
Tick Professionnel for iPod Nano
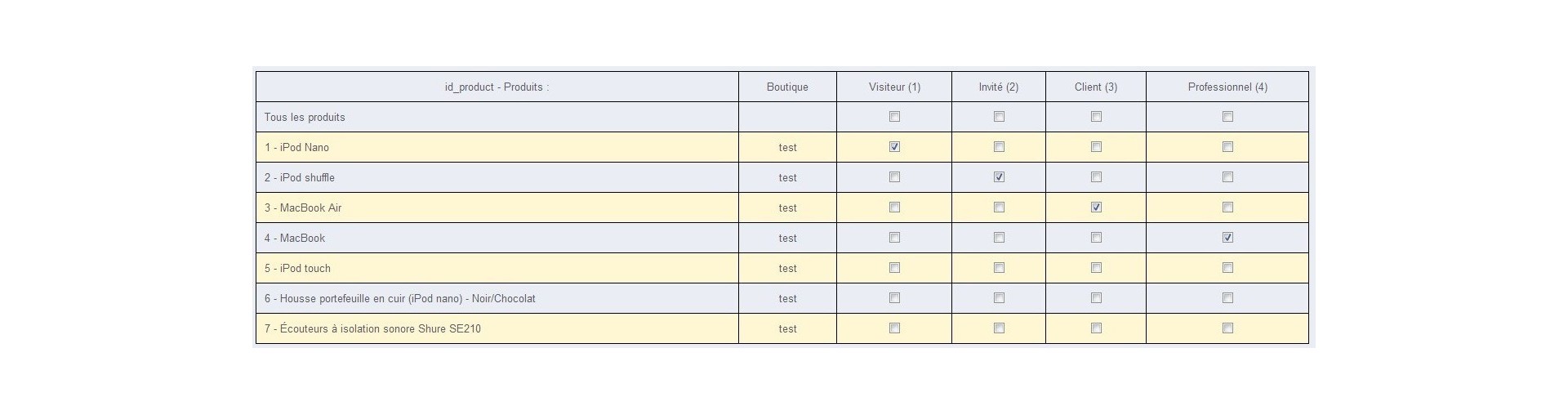click(x=1227, y=147)
